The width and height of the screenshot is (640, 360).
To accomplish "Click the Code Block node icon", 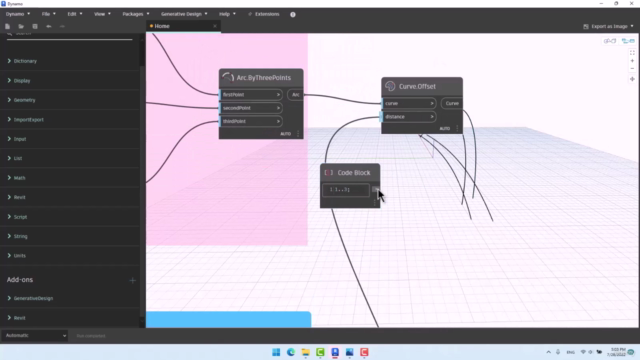I will pyautogui.click(x=329, y=173).
